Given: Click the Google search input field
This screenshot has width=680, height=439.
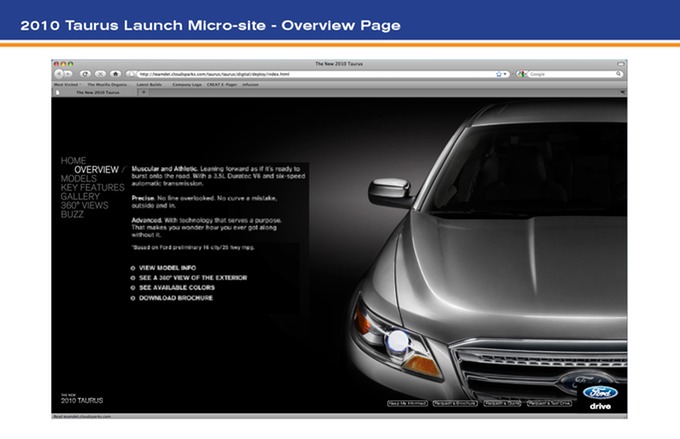Looking at the screenshot, I should coord(571,74).
